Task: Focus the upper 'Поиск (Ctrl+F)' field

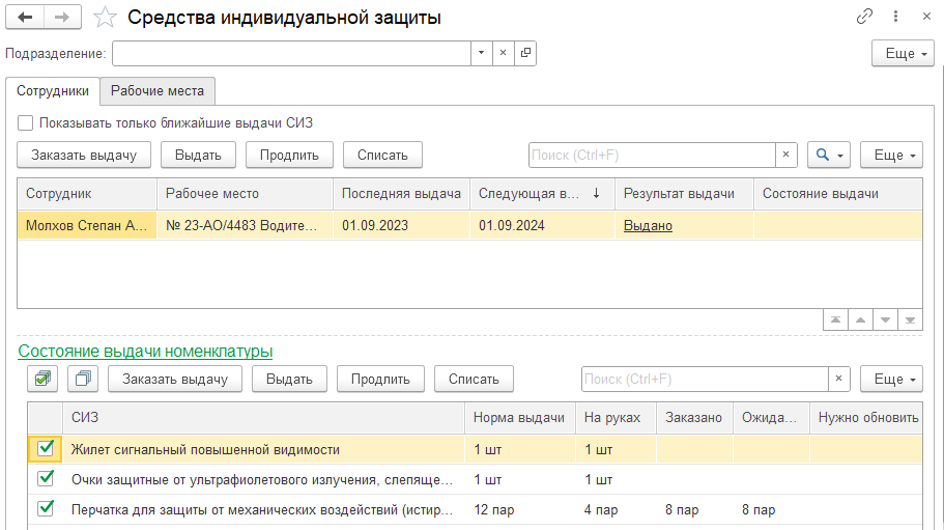Action: (x=651, y=155)
